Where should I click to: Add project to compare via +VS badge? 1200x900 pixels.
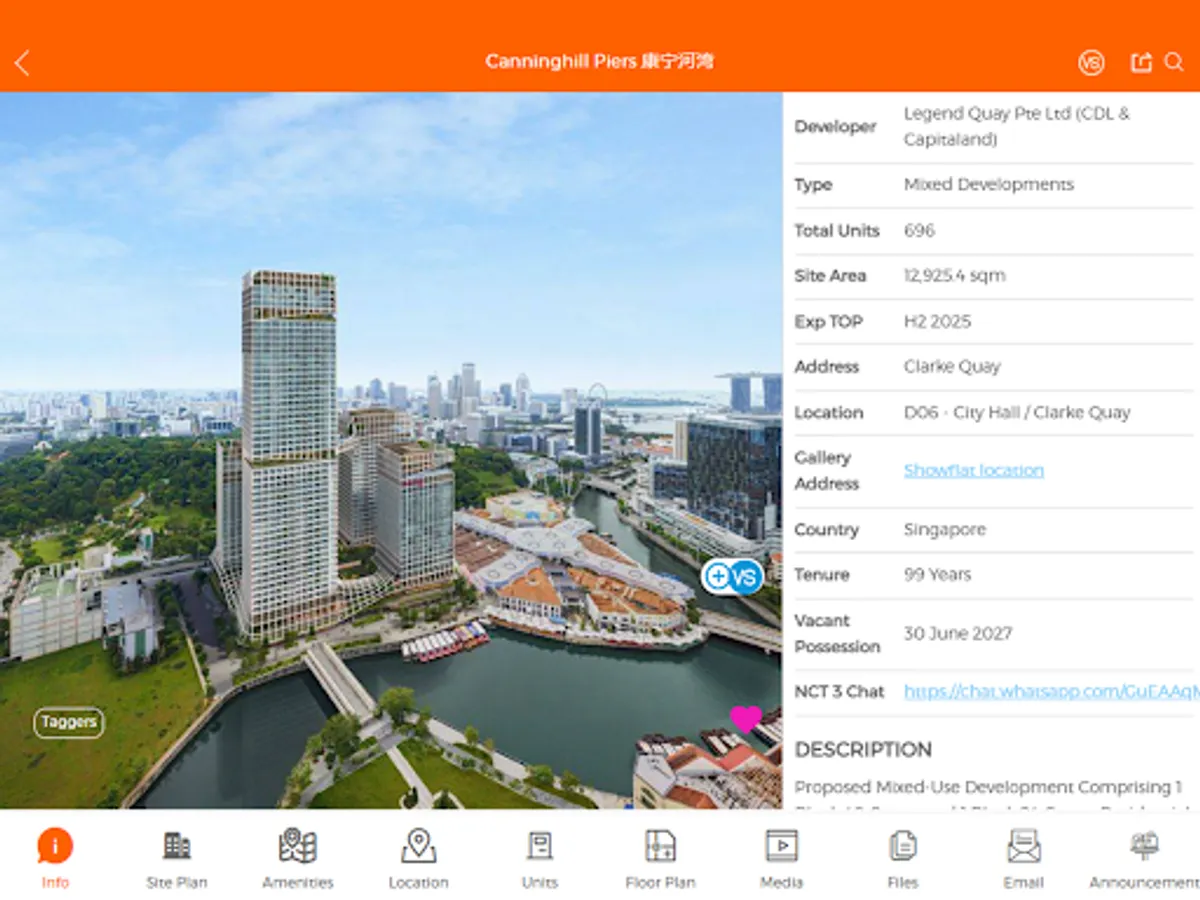tap(733, 576)
